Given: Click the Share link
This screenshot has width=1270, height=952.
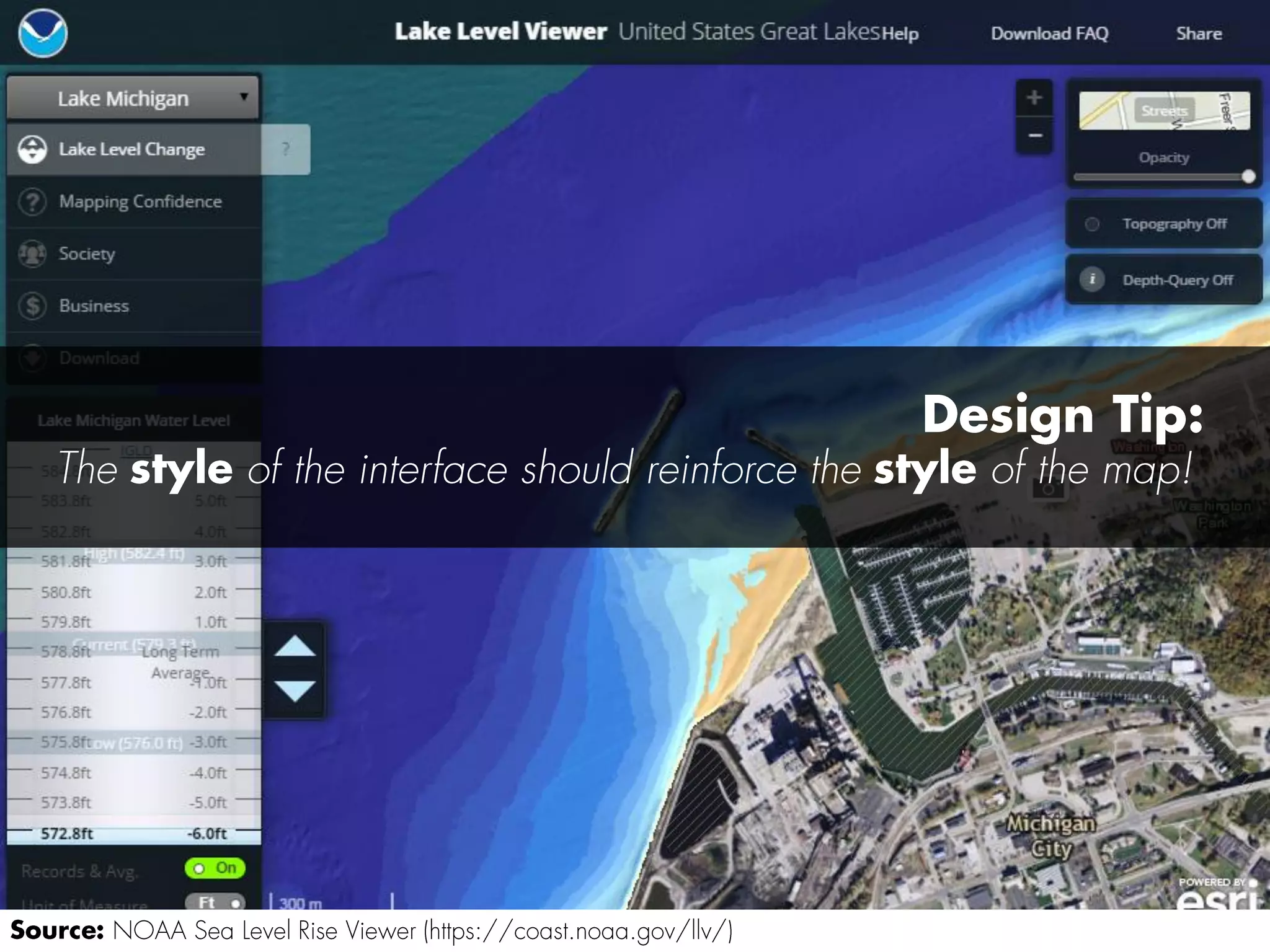Looking at the screenshot, I should tap(1199, 33).
